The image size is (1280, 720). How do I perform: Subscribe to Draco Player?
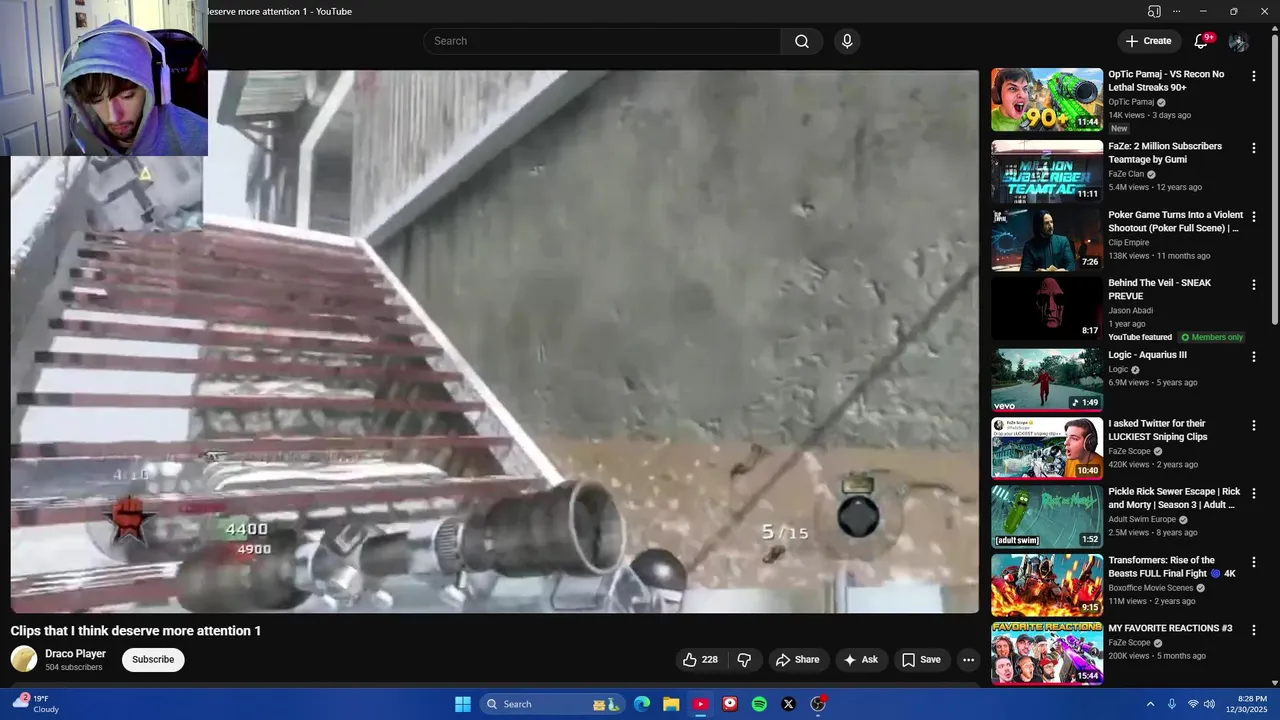click(153, 660)
